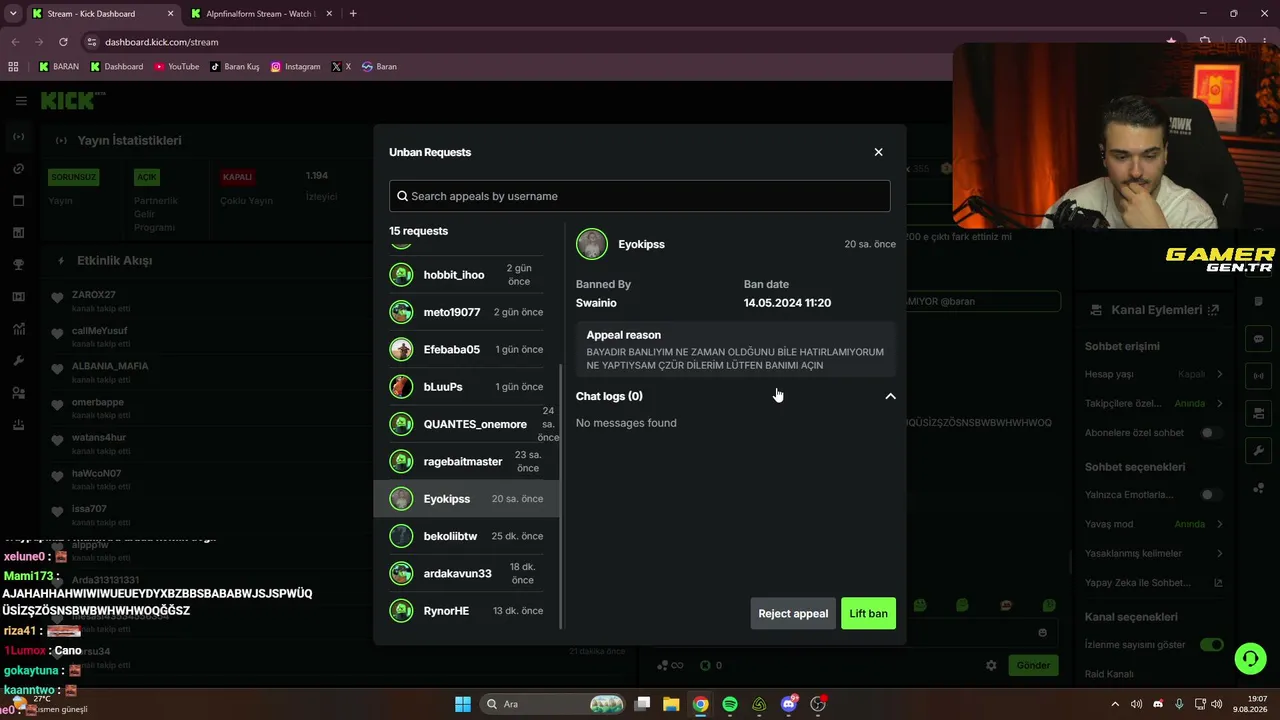Viewport: 1280px width, 720px height.
Task: Close the Unban Requests dialog
Action: [x=878, y=152]
